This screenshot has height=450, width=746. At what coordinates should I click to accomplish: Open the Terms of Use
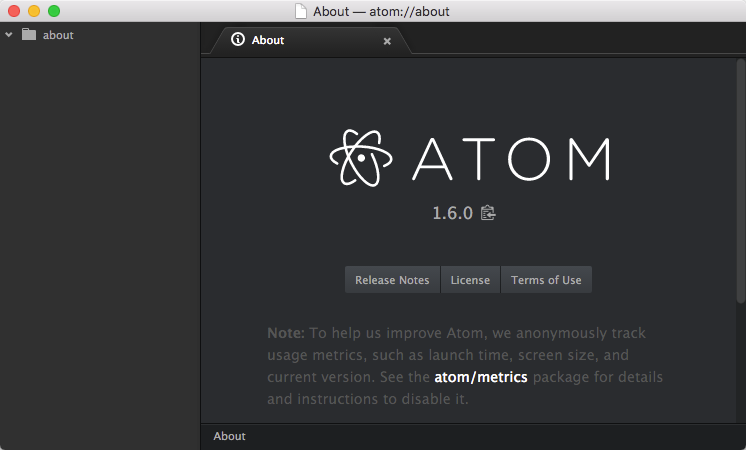coord(546,280)
